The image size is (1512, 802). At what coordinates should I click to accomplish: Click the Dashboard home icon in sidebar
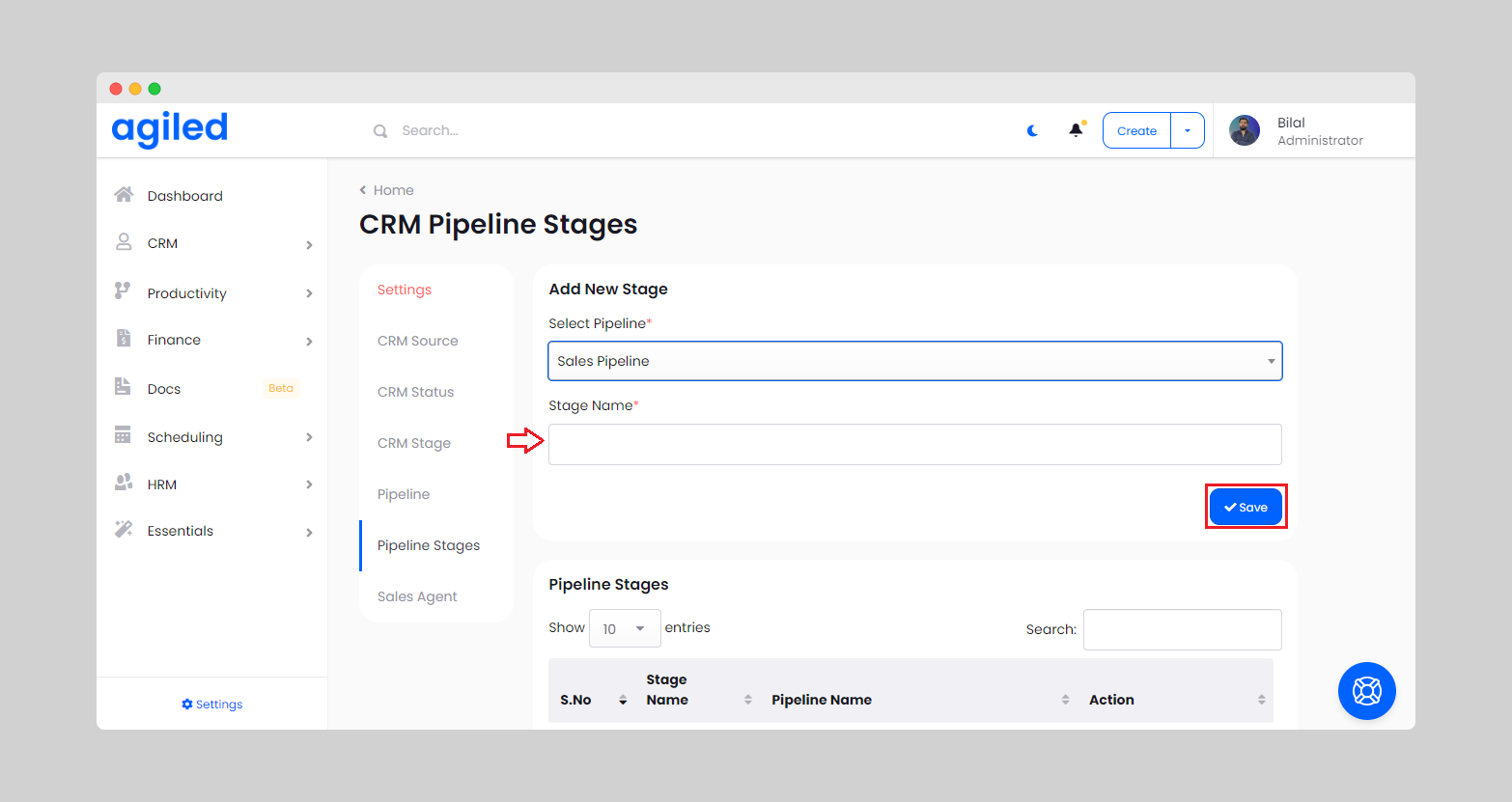tap(124, 195)
